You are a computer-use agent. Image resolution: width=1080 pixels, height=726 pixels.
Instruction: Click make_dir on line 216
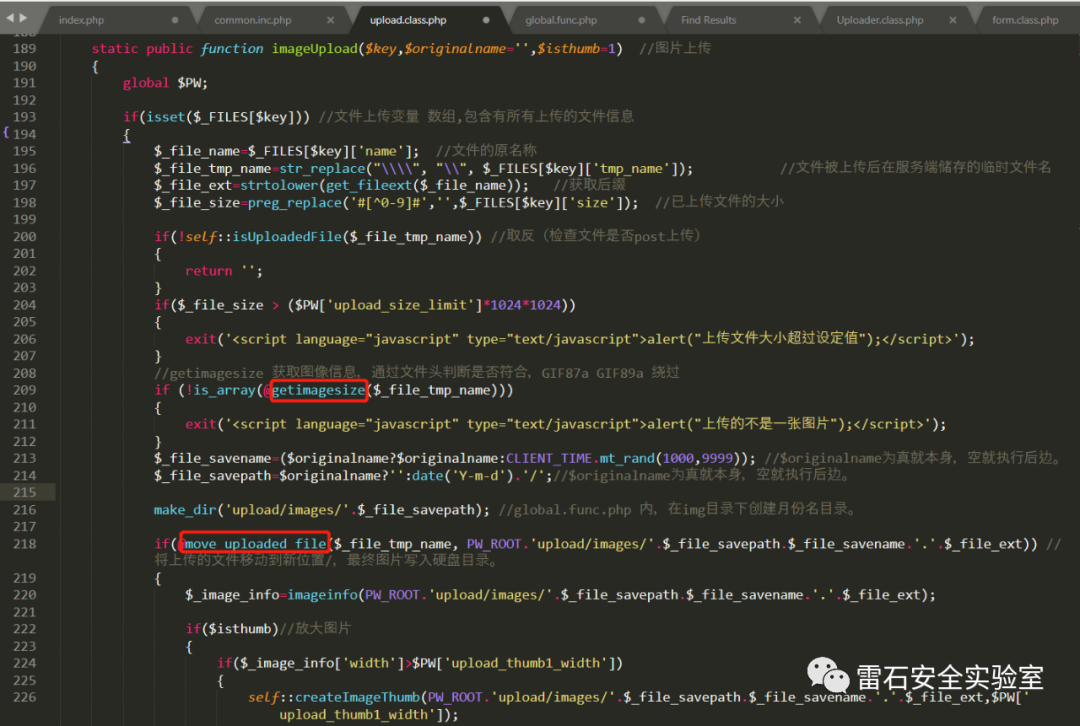(x=185, y=510)
